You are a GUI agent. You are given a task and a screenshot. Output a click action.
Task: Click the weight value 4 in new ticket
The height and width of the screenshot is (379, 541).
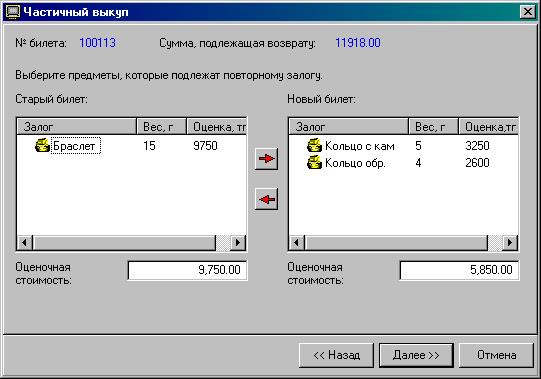(x=418, y=163)
